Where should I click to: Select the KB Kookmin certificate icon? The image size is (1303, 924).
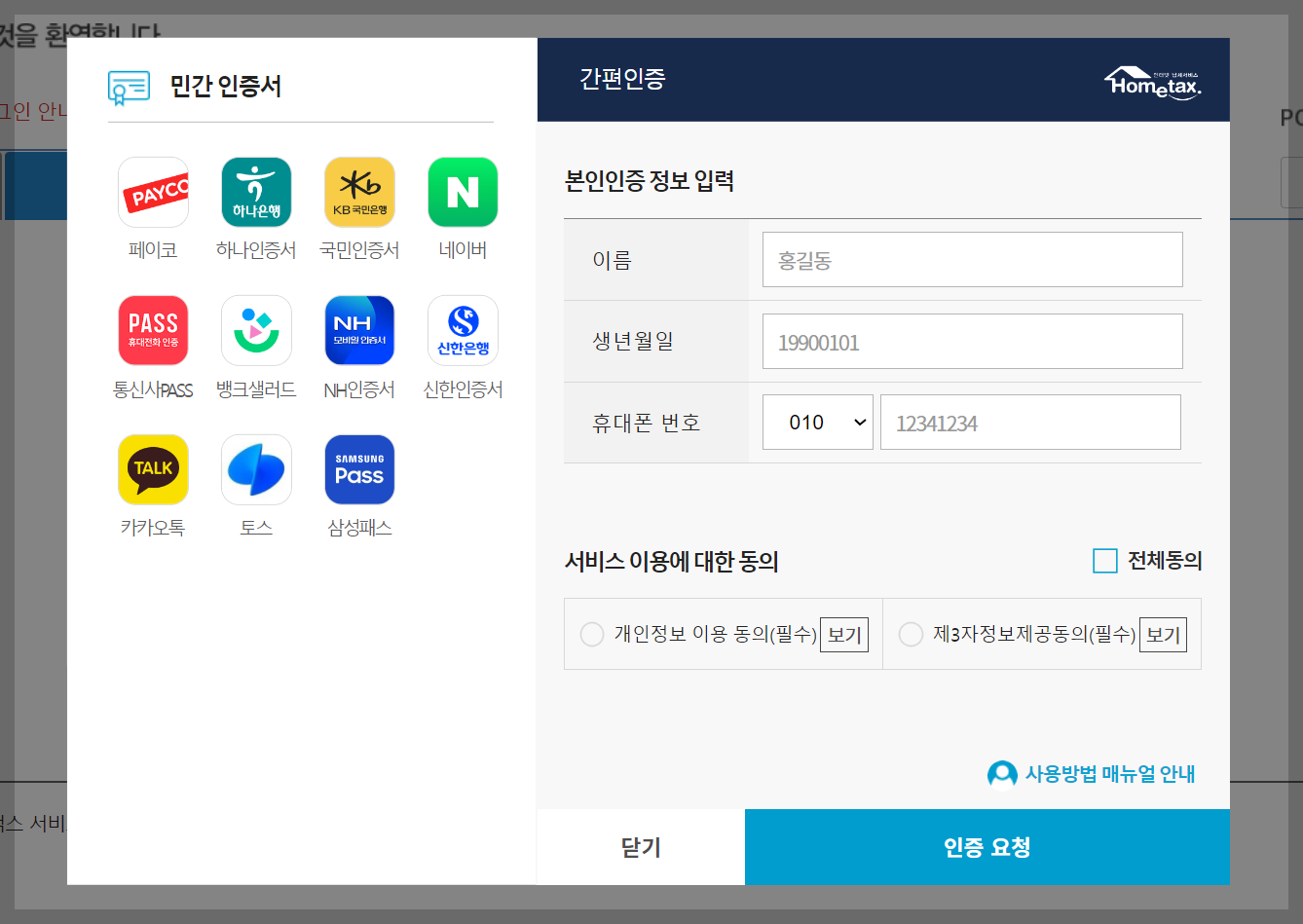(x=359, y=192)
